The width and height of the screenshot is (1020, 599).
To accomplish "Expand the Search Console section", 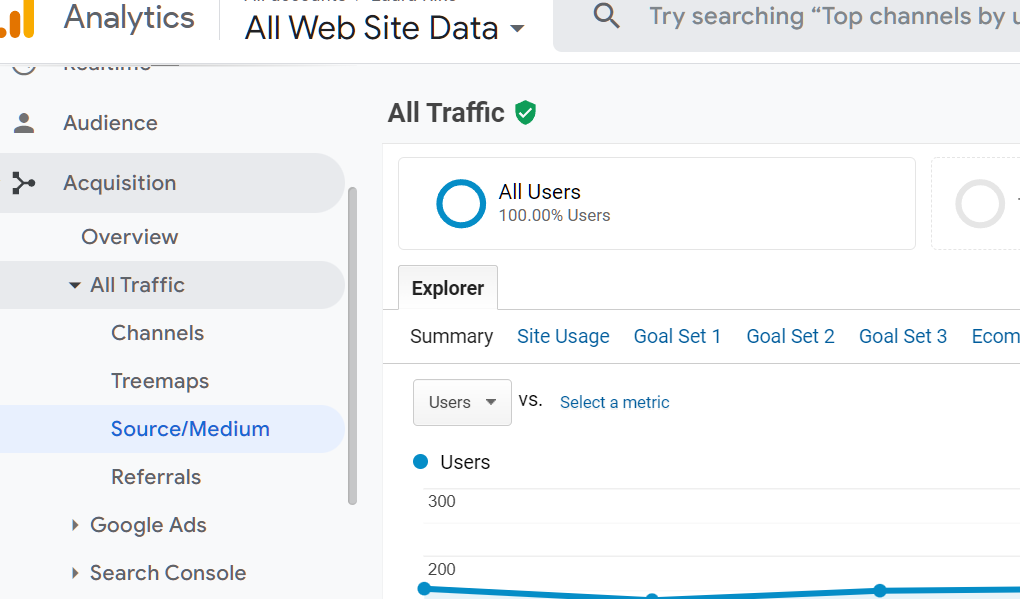I will tap(75, 573).
